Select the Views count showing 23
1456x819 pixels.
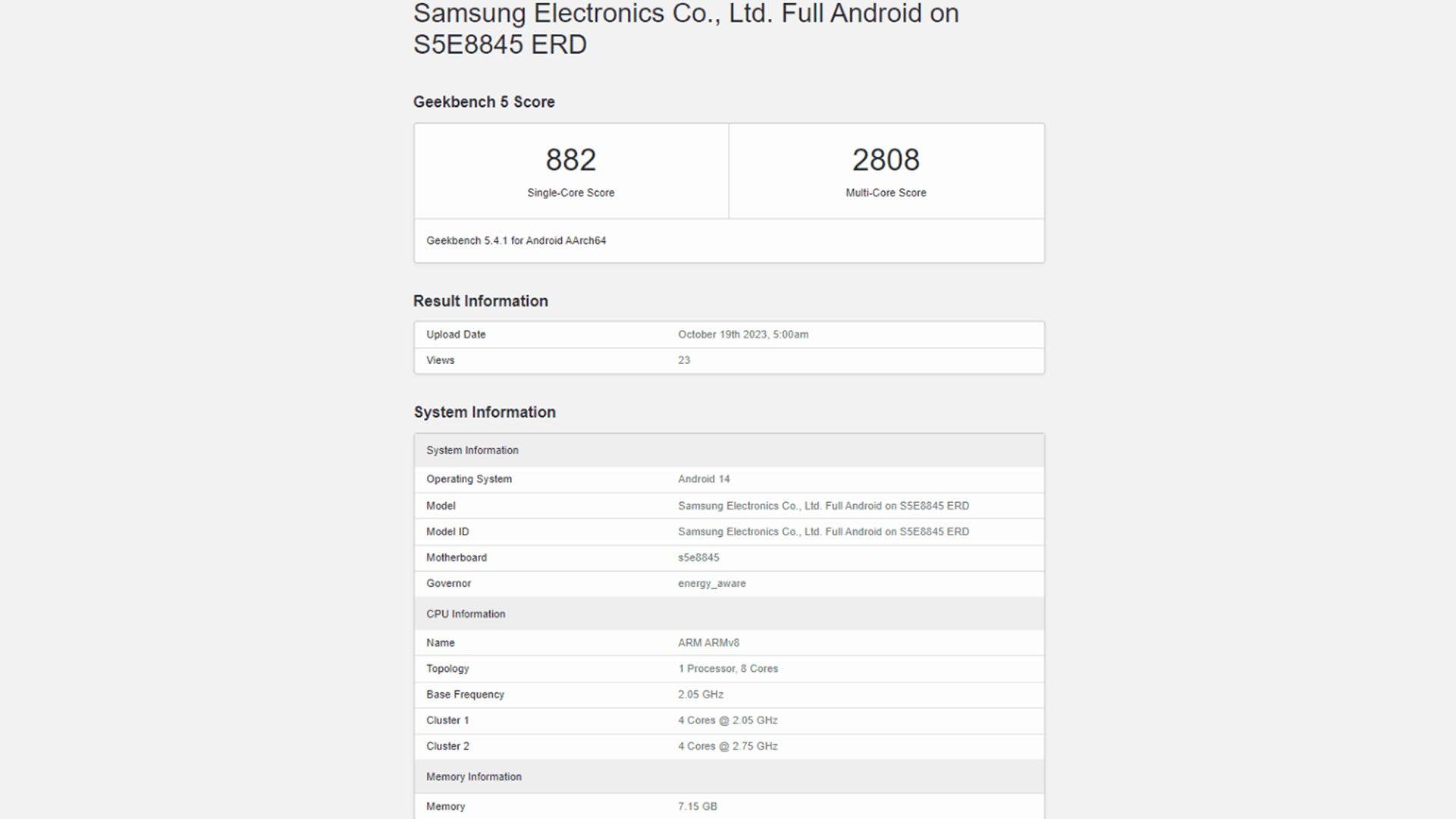pos(685,360)
